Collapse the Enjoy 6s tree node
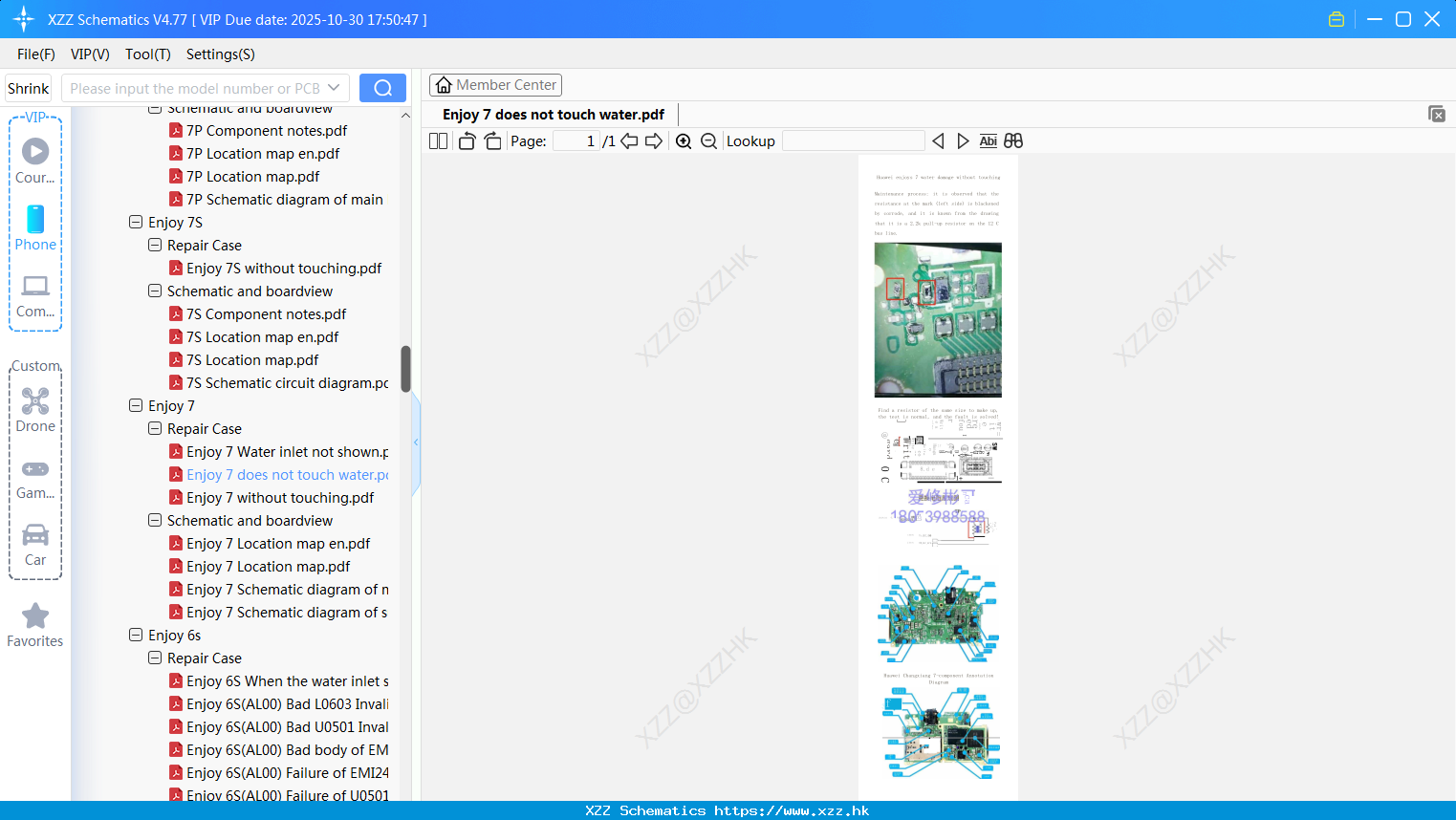1456x820 pixels. [136, 635]
